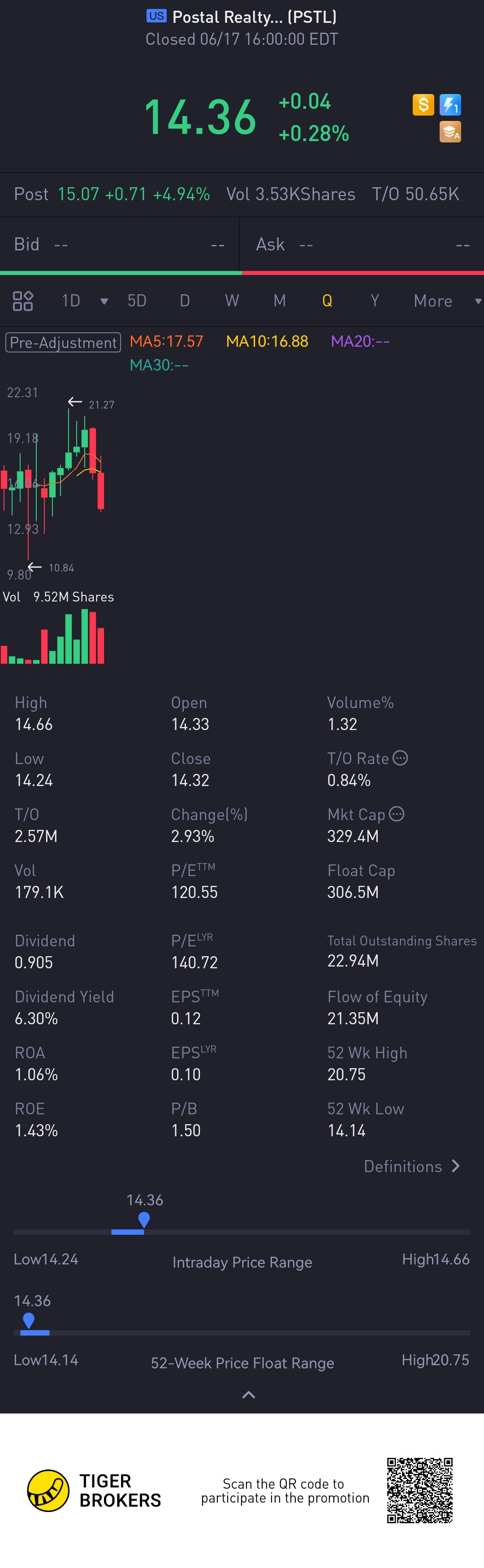Tap the Tiger Brokers logo

point(95,1491)
